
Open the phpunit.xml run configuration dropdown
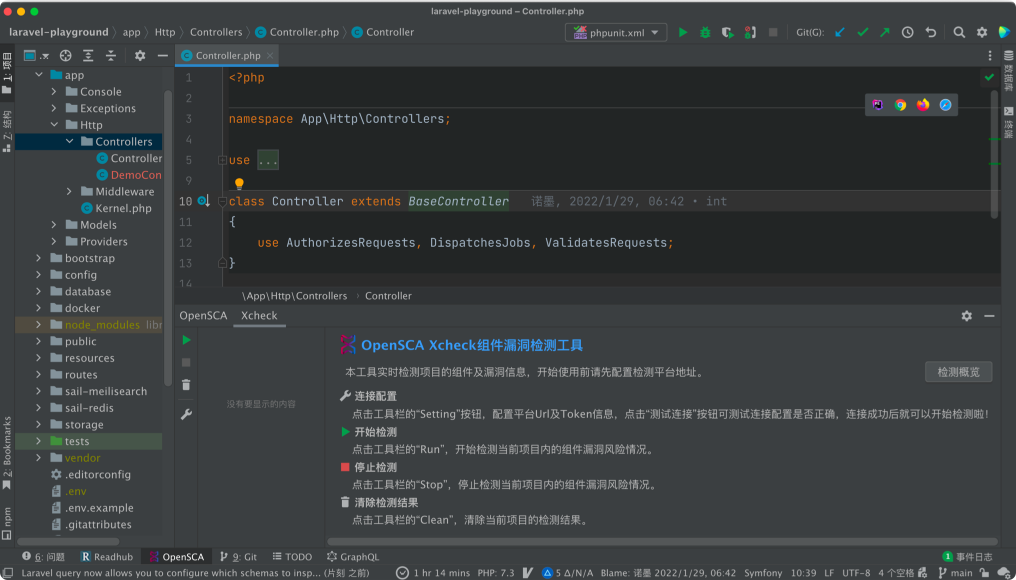point(616,32)
